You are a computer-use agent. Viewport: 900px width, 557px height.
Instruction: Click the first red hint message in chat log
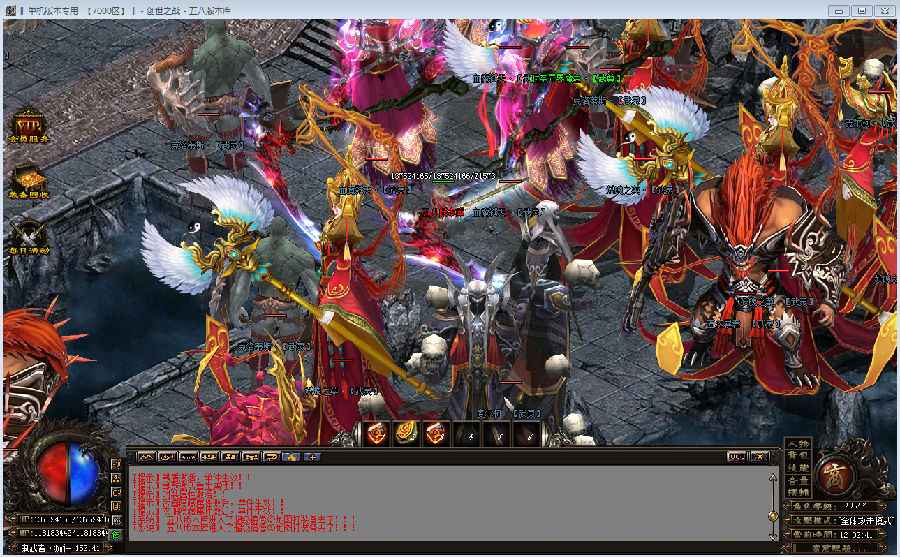(191, 478)
